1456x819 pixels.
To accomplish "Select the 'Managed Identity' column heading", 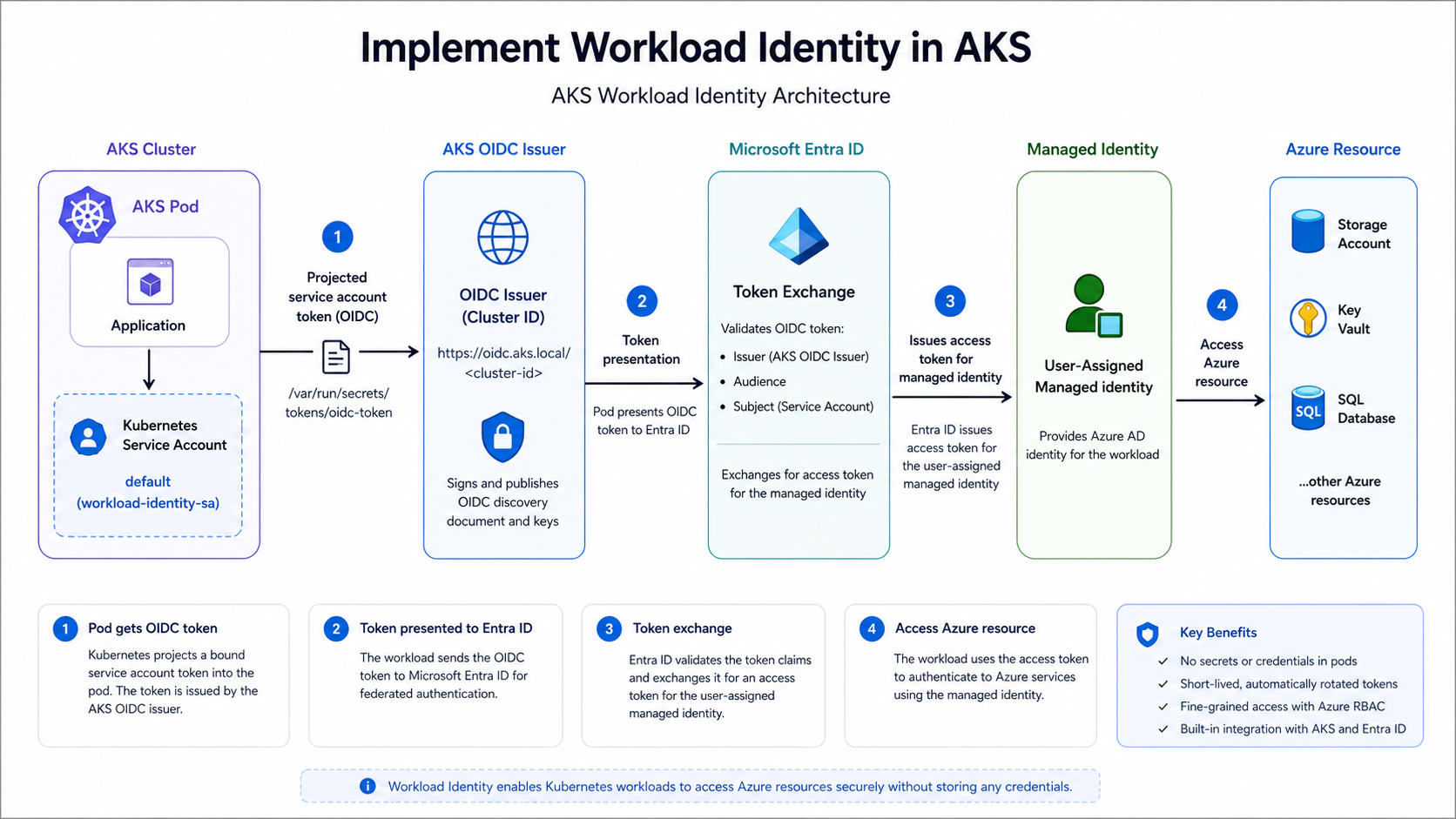I will click(x=1092, y=149).
